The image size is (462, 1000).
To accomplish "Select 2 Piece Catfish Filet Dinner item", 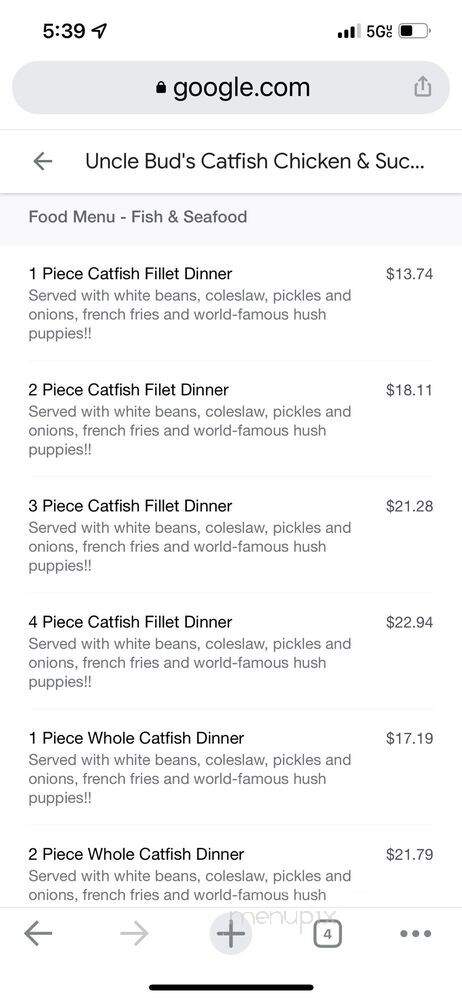I will tap(231, 420).
